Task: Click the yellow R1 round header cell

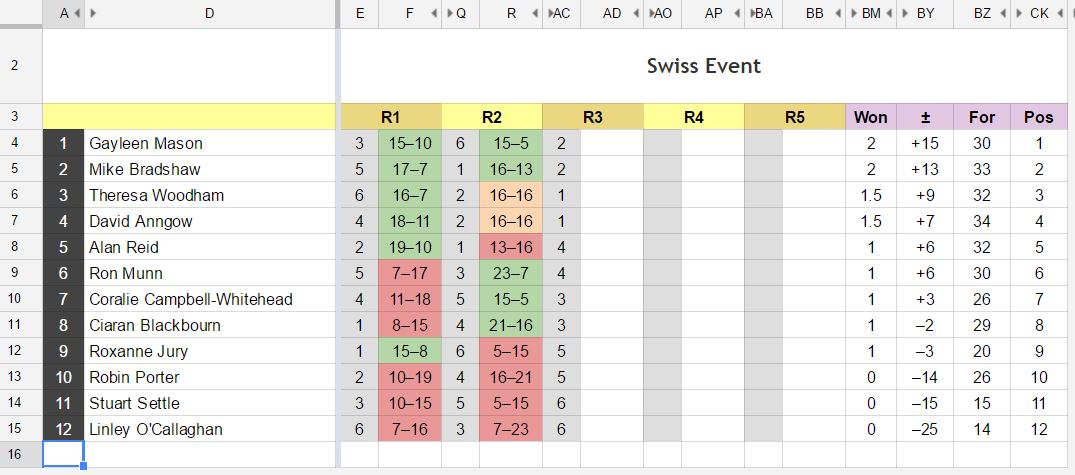Action: click(391, 117)
